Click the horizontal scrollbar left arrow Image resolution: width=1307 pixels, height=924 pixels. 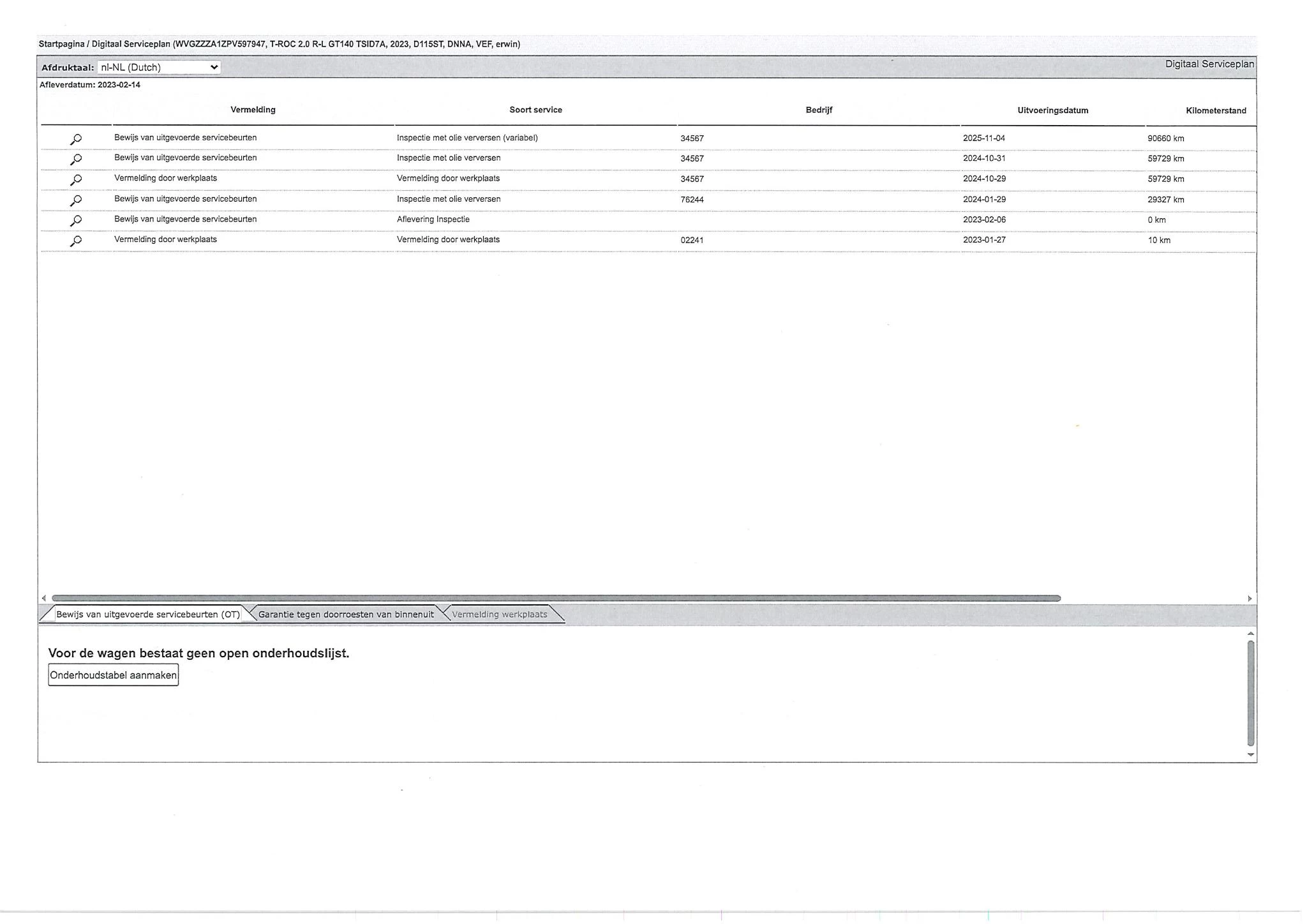pos(43,599)
